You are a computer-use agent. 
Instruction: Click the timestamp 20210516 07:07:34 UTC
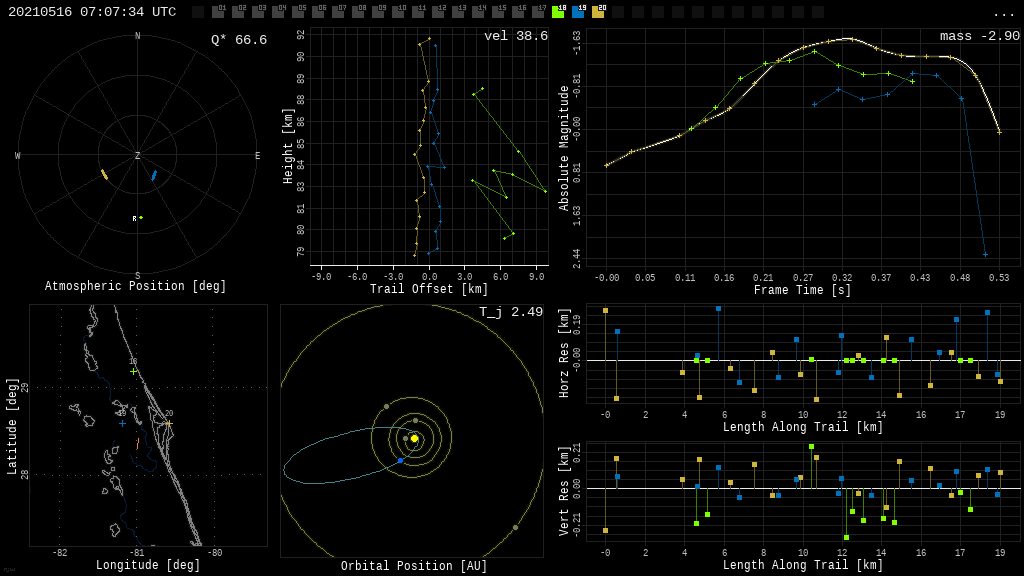[92, 12]
